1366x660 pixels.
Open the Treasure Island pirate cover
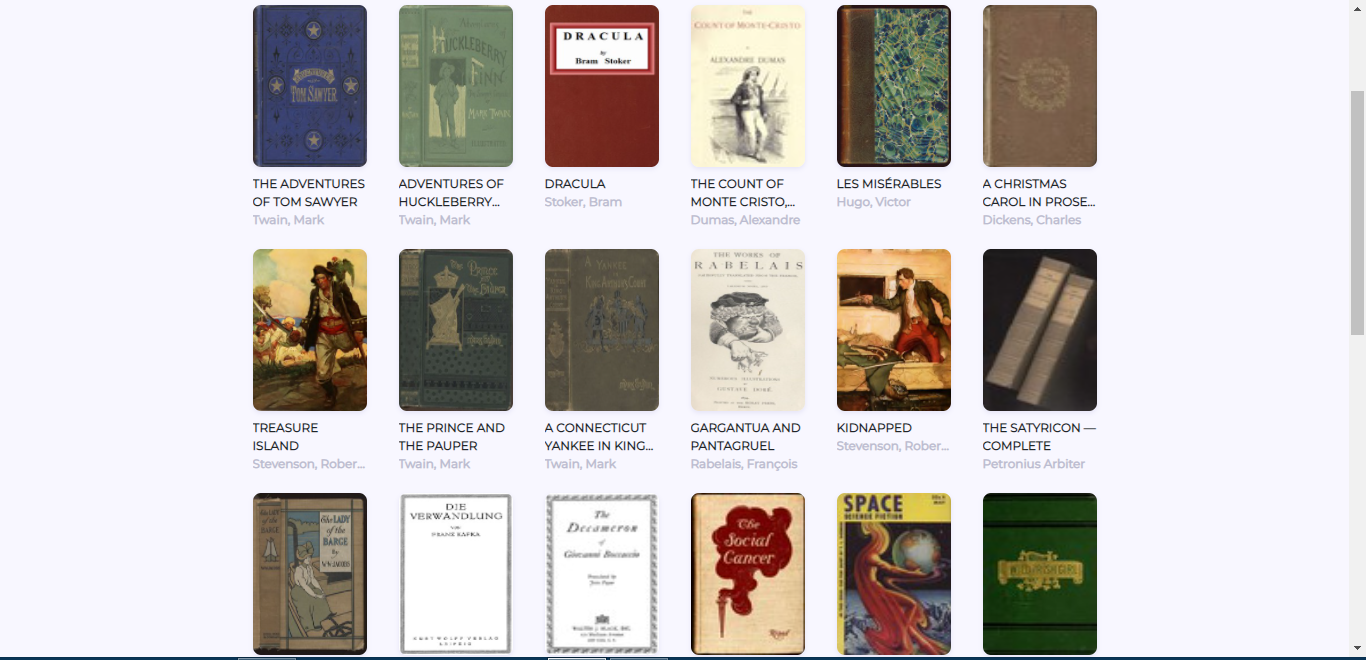point(310,330)
